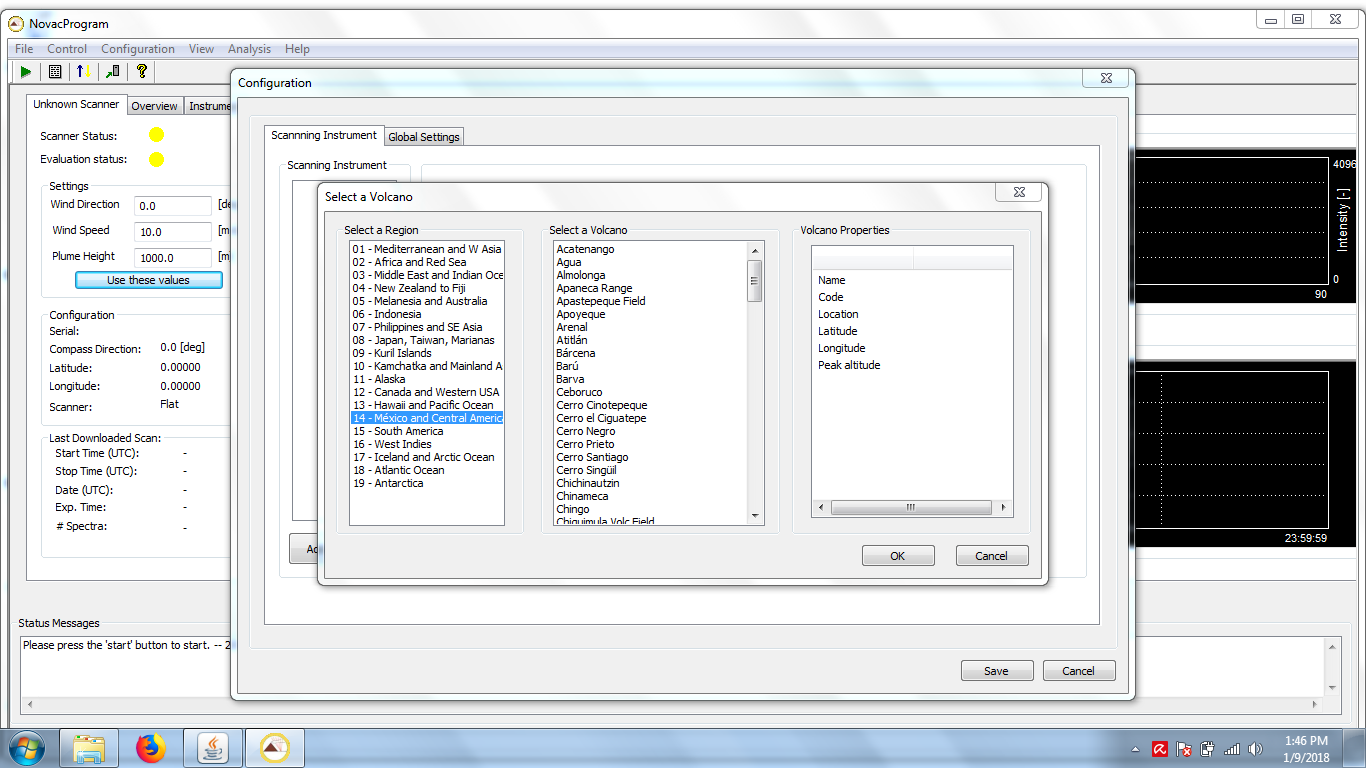Cancel the Select a Volcano dialog
The height and width of the screenshot is (768, 1366).
[x=991, y=556]
